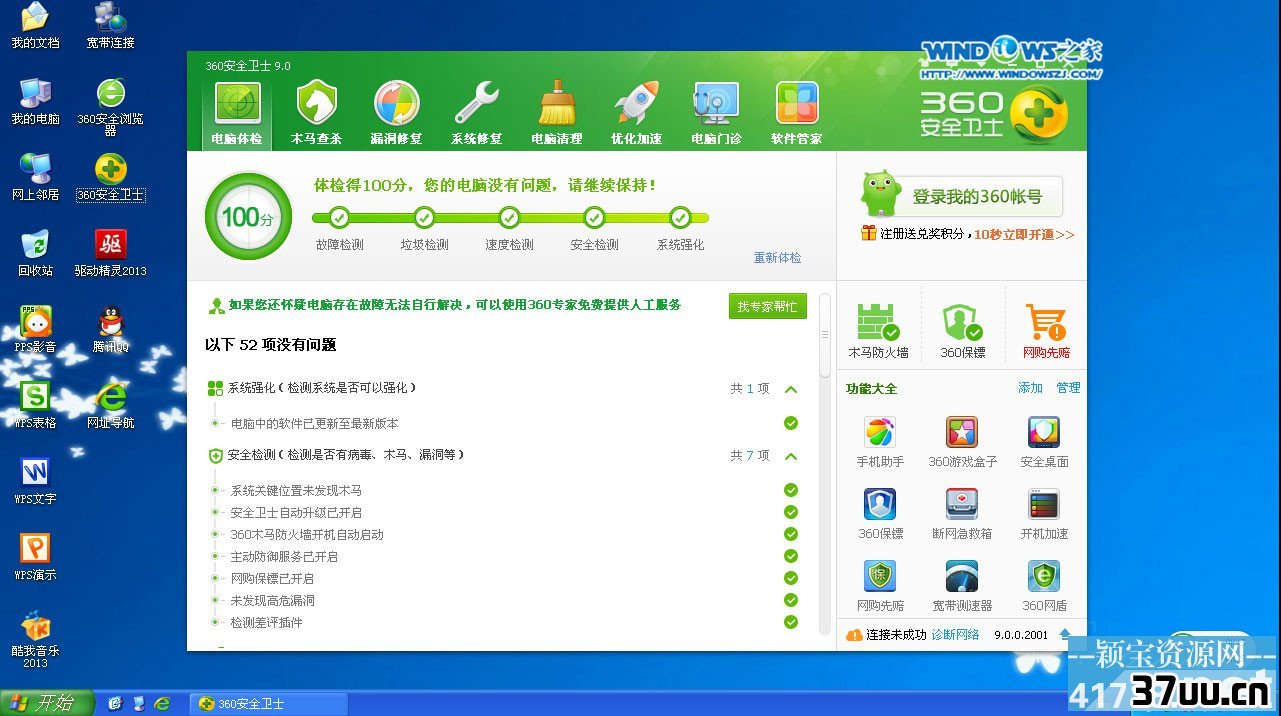This screenshot has height=716, width=1281.
Task: Click 360安全卫士 taskbar button
Action: tap(270, 703)
